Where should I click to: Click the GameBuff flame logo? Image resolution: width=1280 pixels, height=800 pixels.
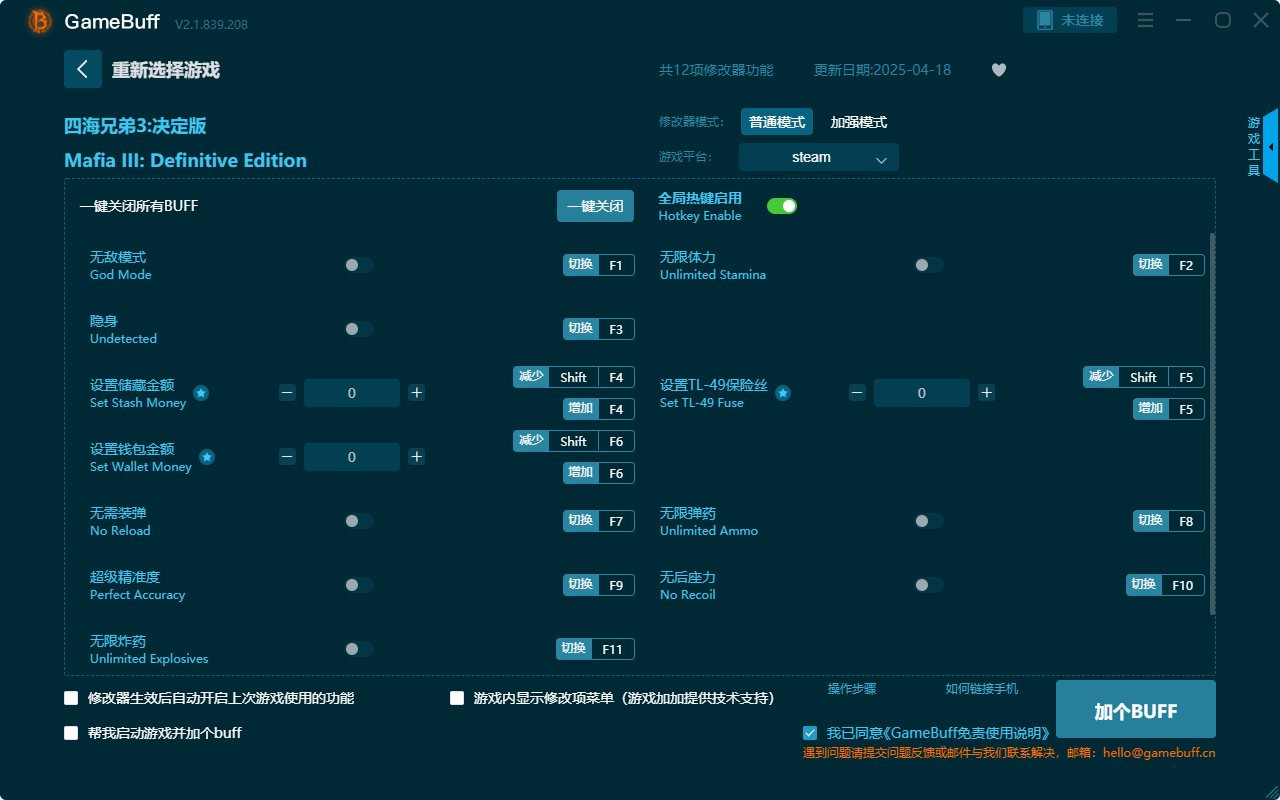(38, 20)
